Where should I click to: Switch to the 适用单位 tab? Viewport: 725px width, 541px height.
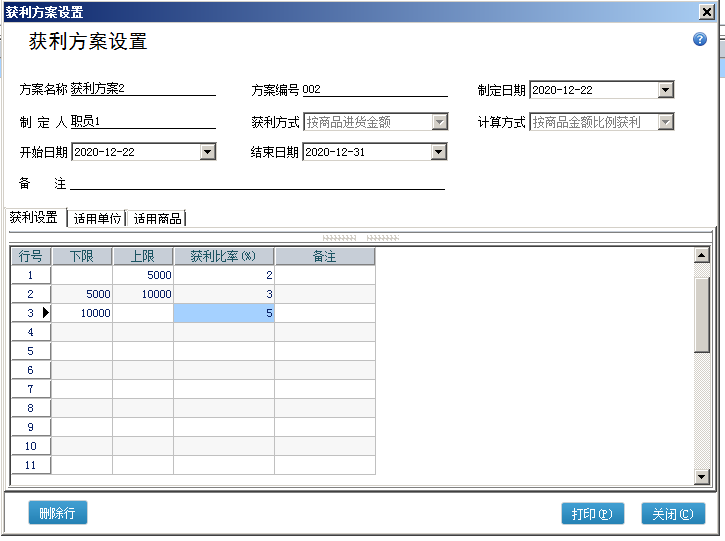pos(97,218)
